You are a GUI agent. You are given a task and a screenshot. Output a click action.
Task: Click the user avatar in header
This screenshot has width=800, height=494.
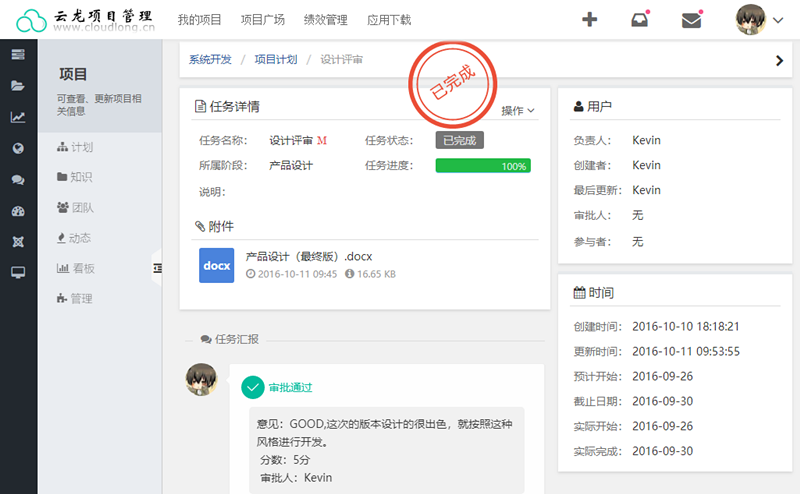[751, 19]
